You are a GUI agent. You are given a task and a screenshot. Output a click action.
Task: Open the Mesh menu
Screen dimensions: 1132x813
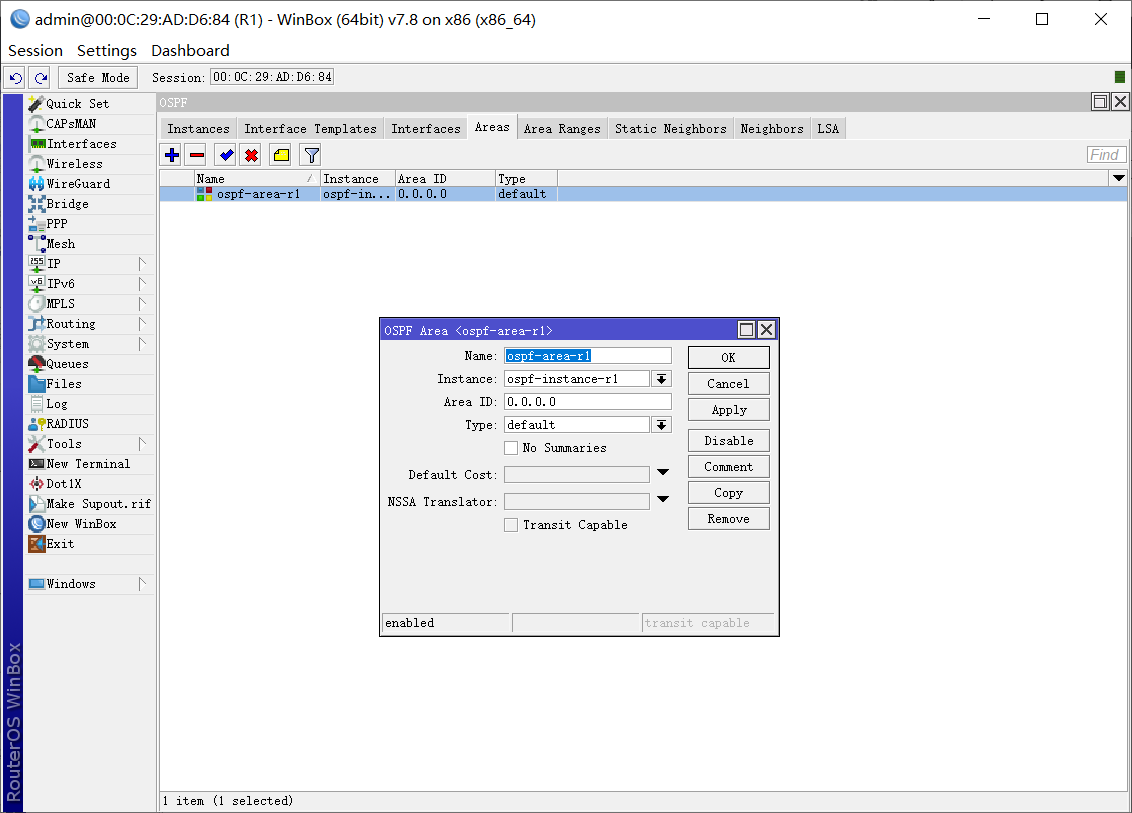pos(90,244)
